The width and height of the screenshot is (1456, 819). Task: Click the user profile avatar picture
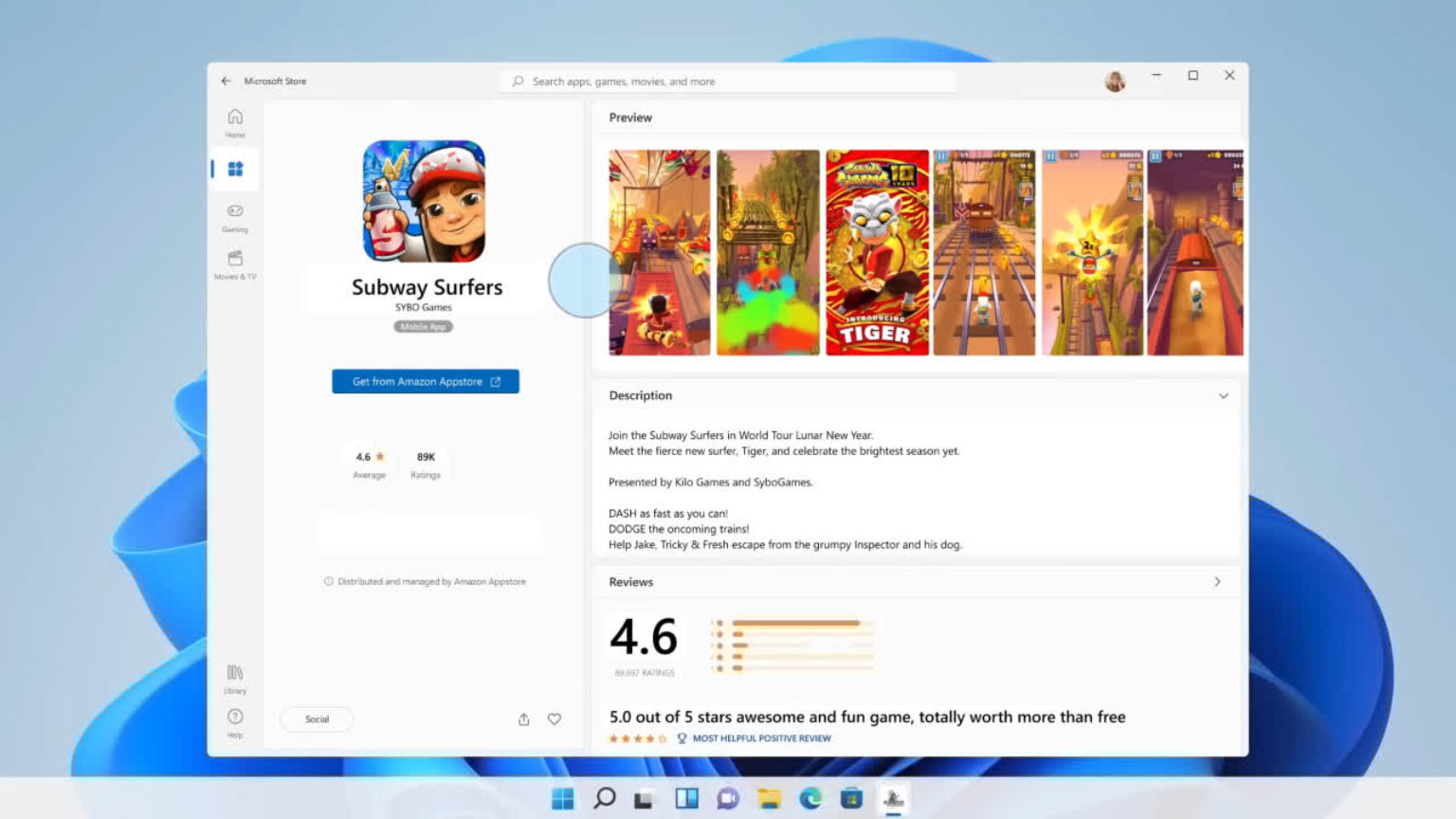[x=1116, y=82]
